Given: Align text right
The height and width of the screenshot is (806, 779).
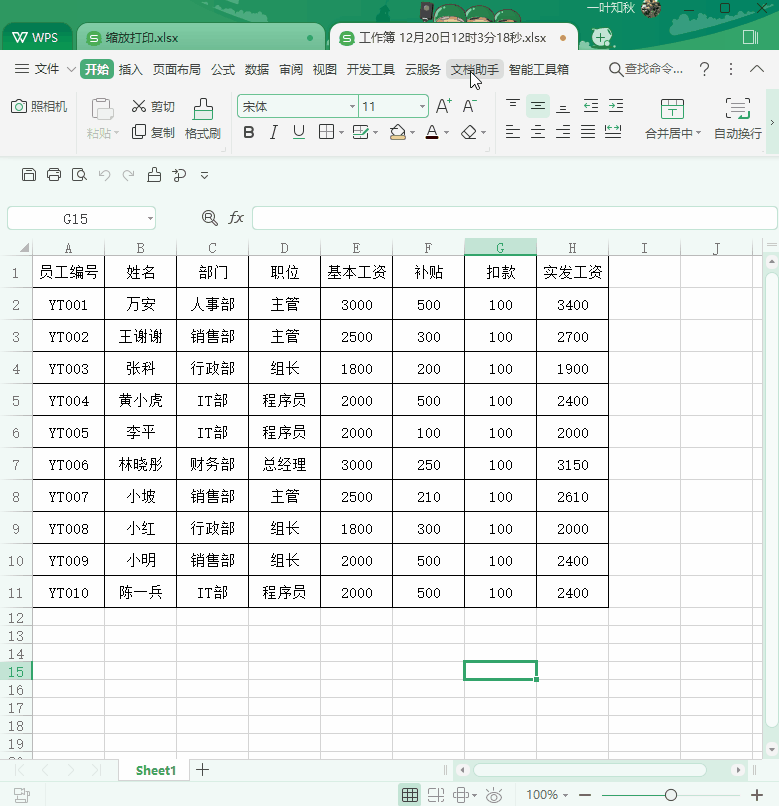Looking at the screenshot, I should point(563,132).
